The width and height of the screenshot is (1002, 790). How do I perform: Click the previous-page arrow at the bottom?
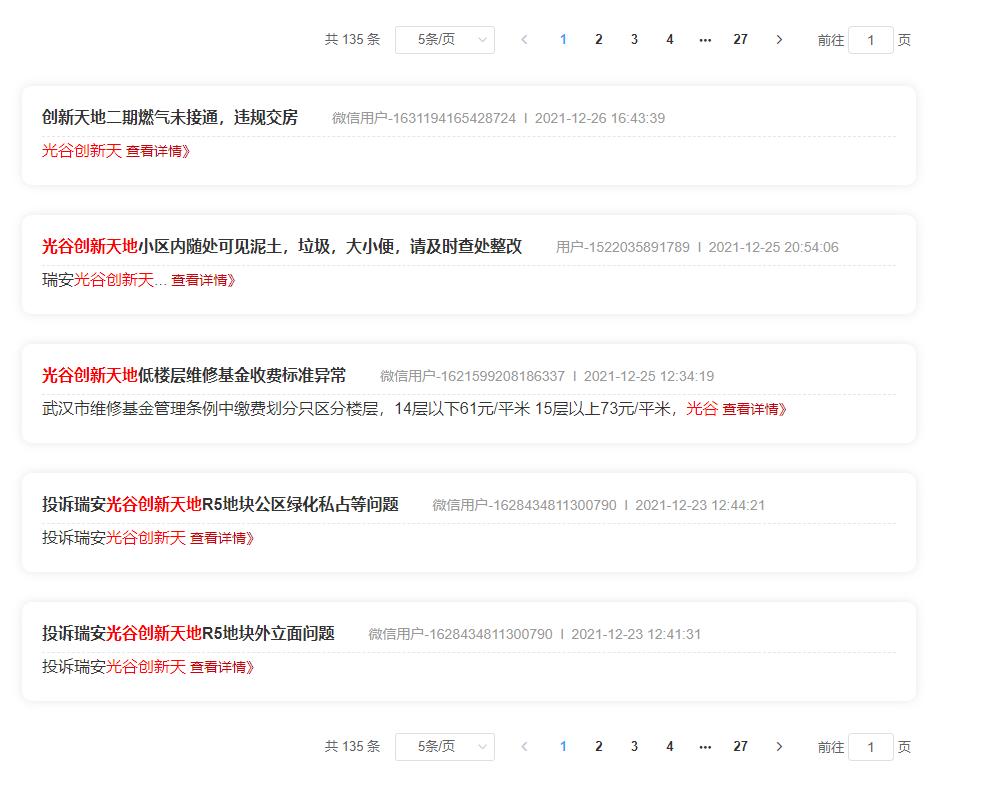point(525,746)
